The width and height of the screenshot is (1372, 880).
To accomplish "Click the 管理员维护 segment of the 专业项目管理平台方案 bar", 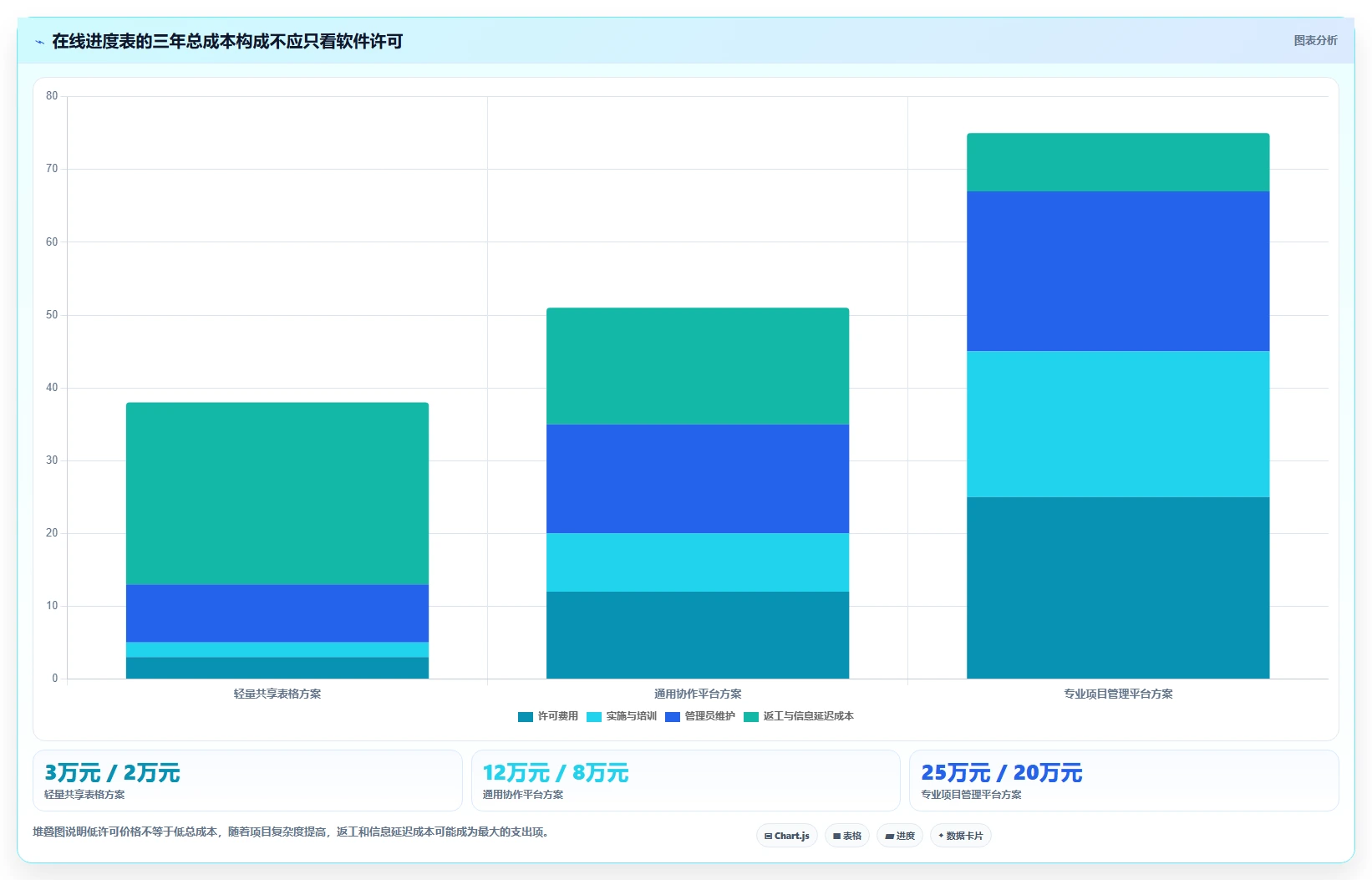I will (1118, 271).
